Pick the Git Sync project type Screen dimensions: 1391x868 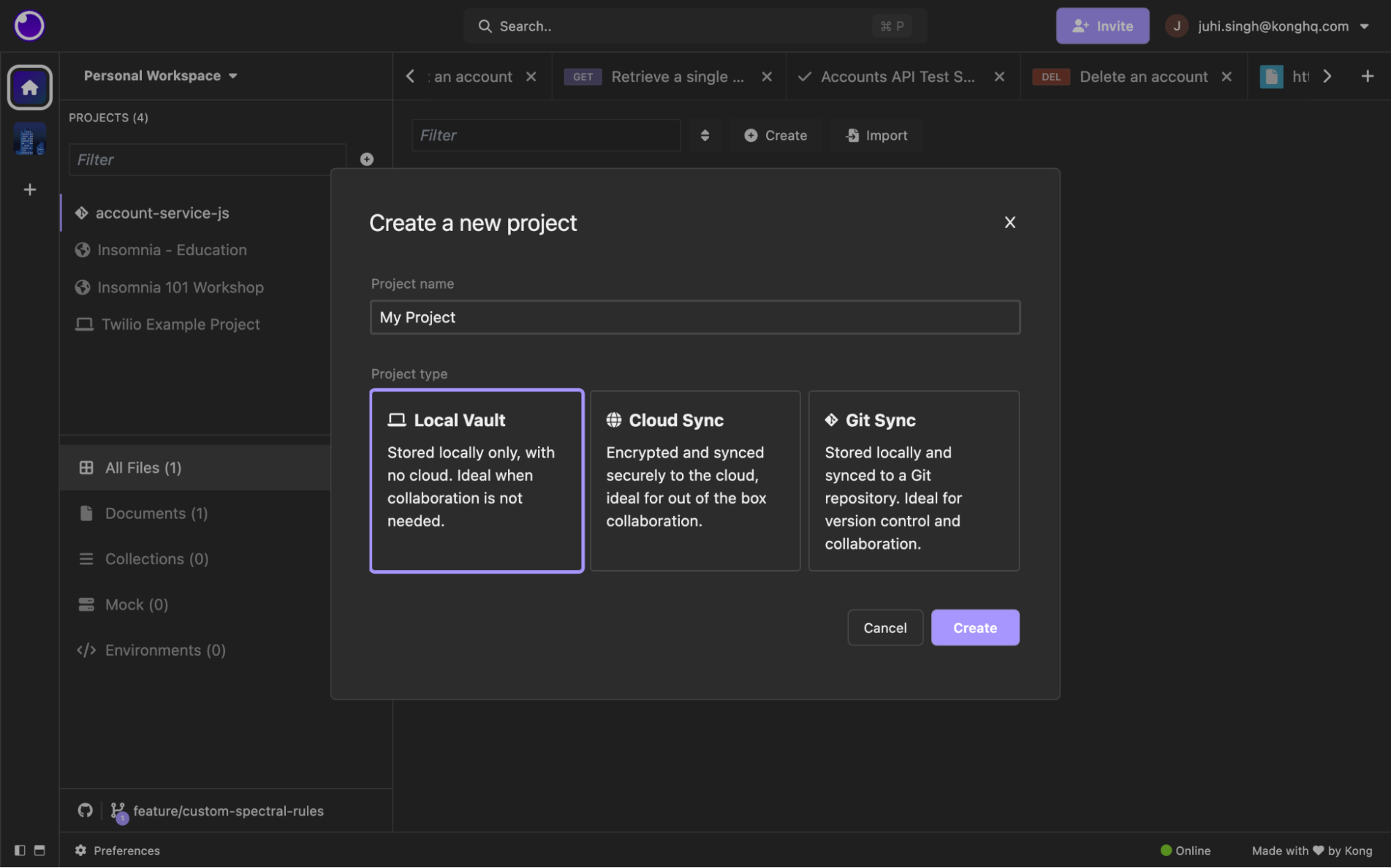click(x=914, y=481)
